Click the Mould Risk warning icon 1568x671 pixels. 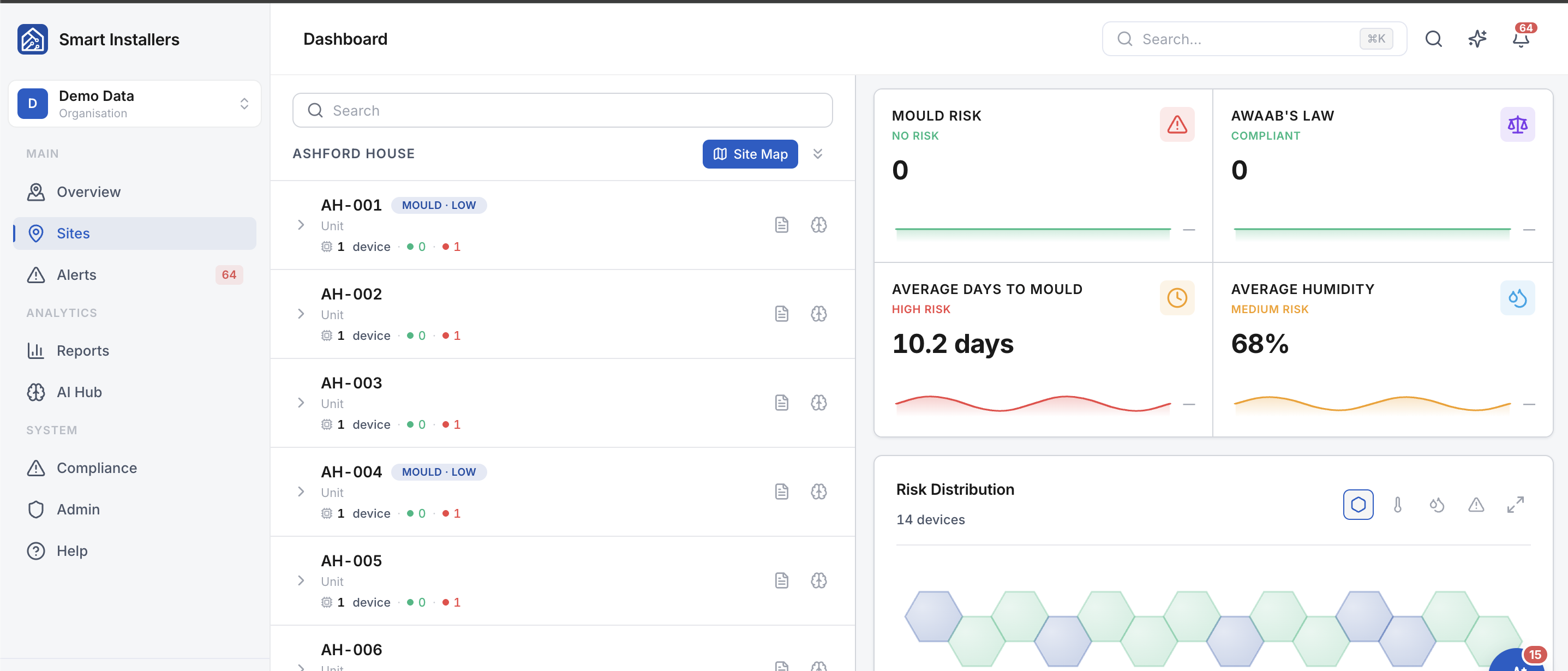point(1177,124)
